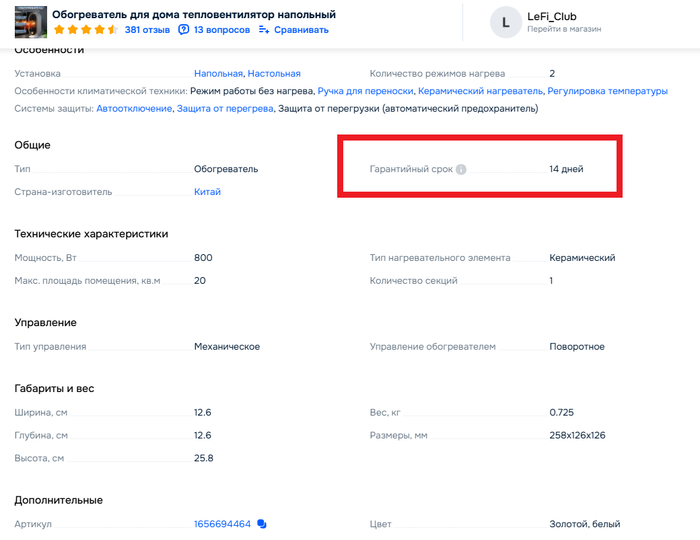Click the product thumbnail image in header
The image size is (700, 540).
pyautogui.click(x=31, y=22)
